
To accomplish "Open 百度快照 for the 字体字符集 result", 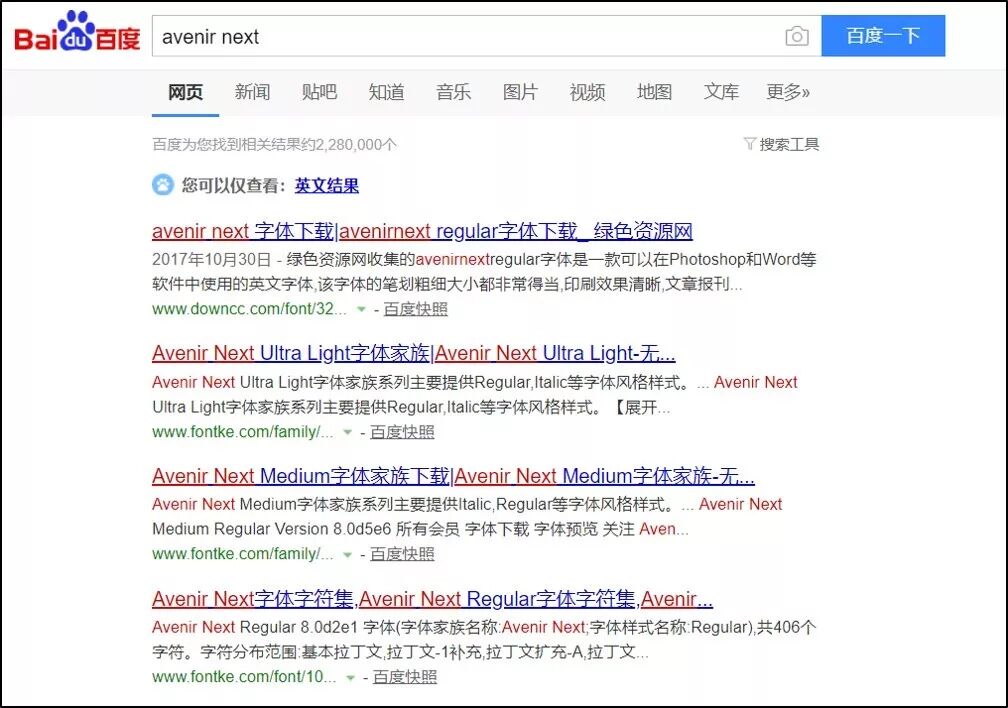I will pyautogui.click(x=404, y=677).
